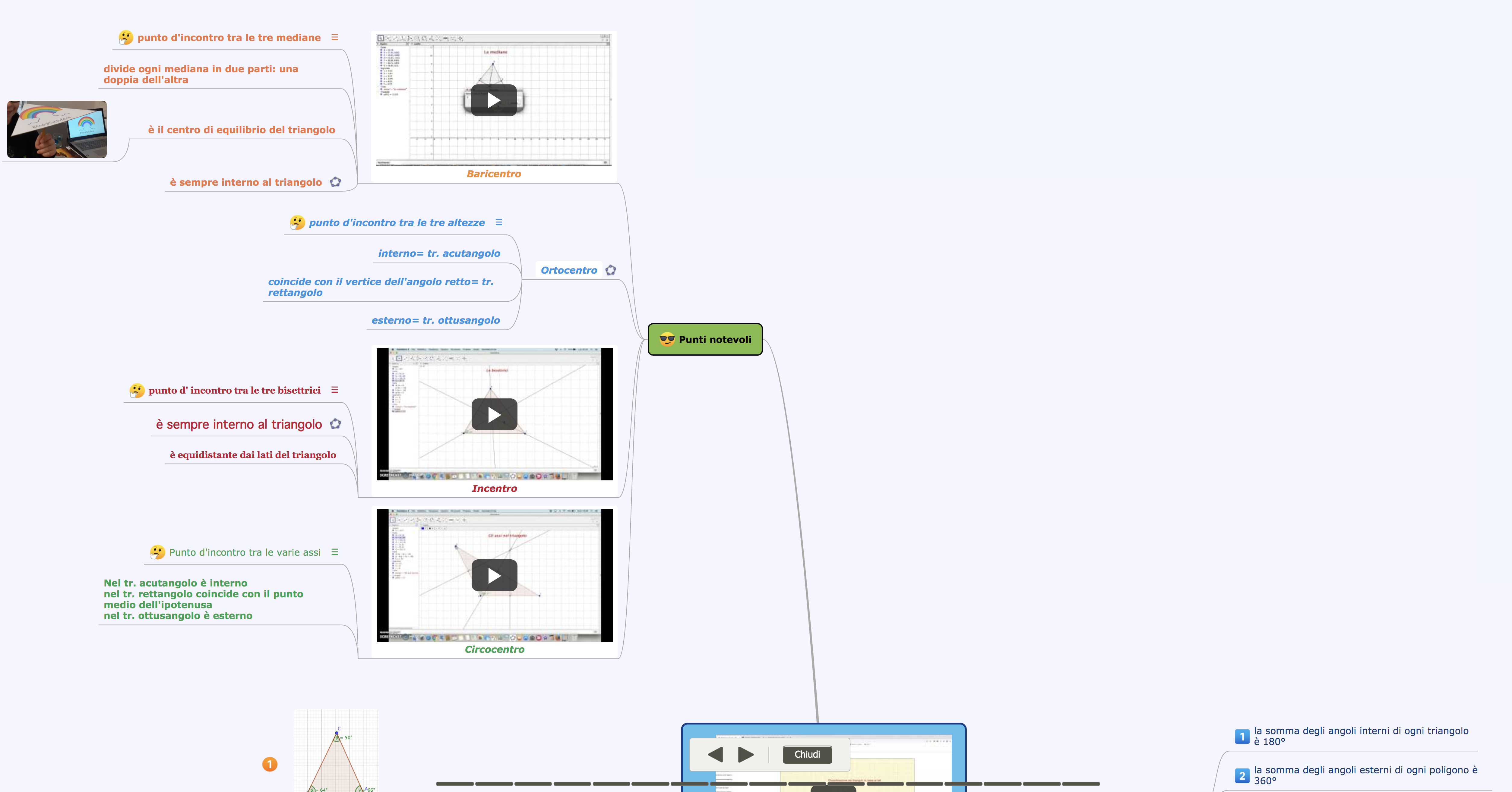Click first segment of bottom slide timeline
The height and width of the screenshot is (792, 1512).
[454, 784]
